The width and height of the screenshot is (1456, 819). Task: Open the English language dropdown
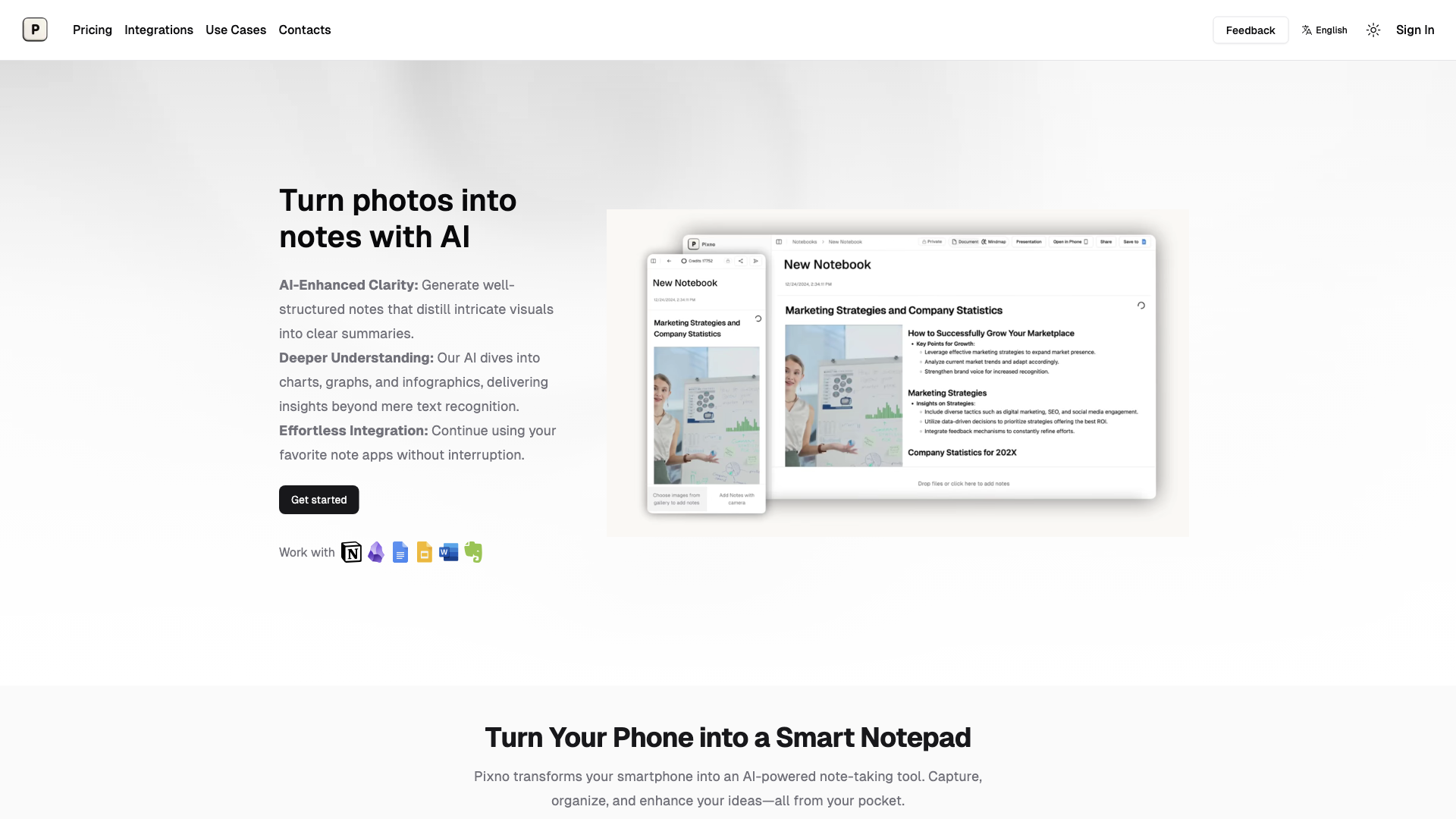(x=1323, y=30)
